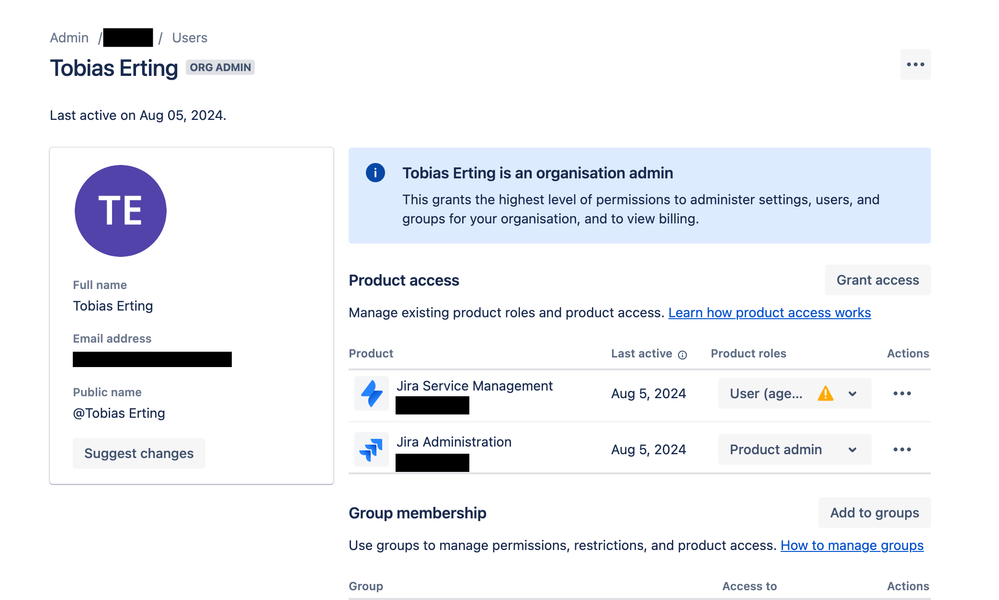Open actions menu for Jira Administration row

(x=902, y=450)
